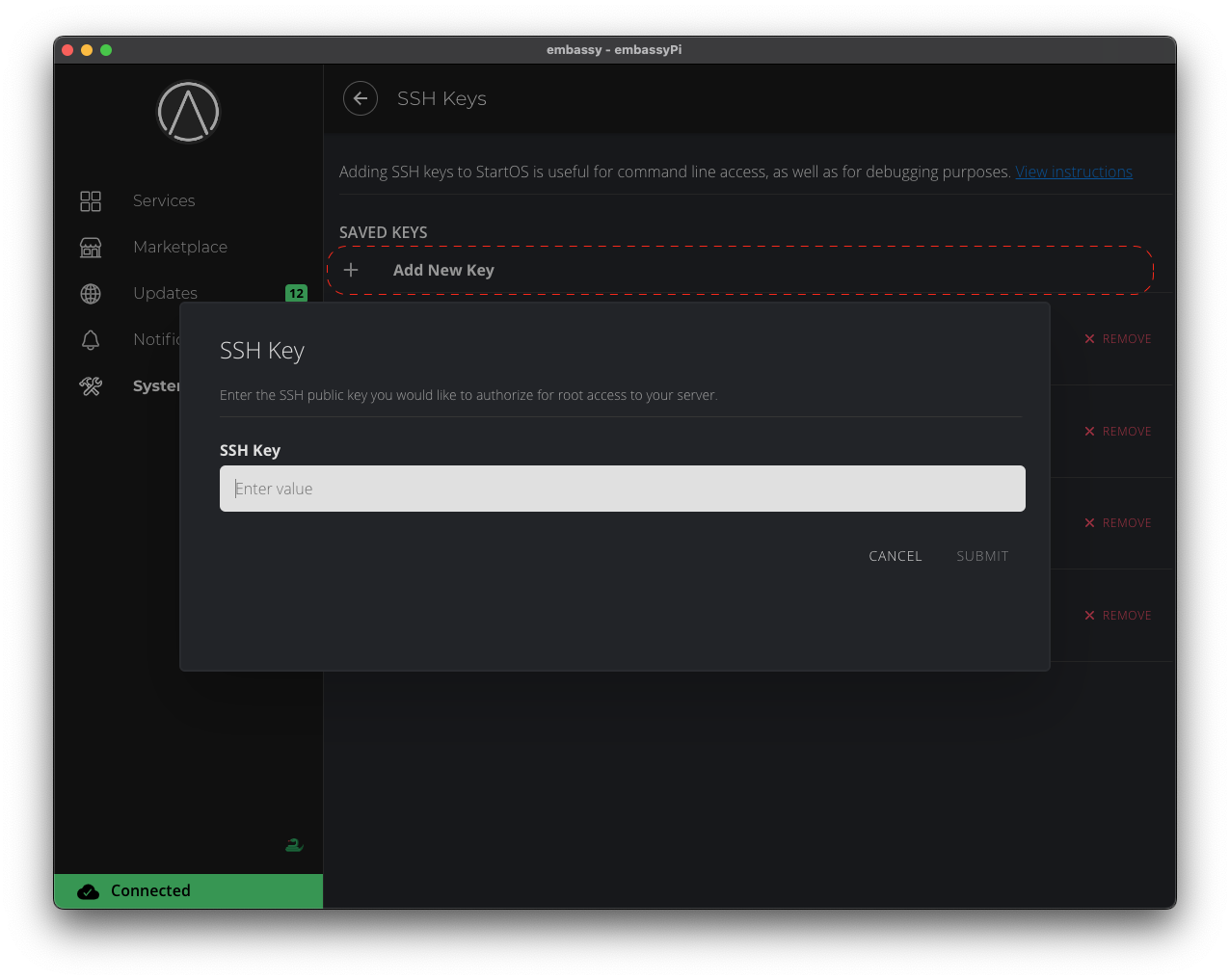Click the System tools icon
Image resolution: width=1230 pixels, height=980 pixels.
(91, 386)
